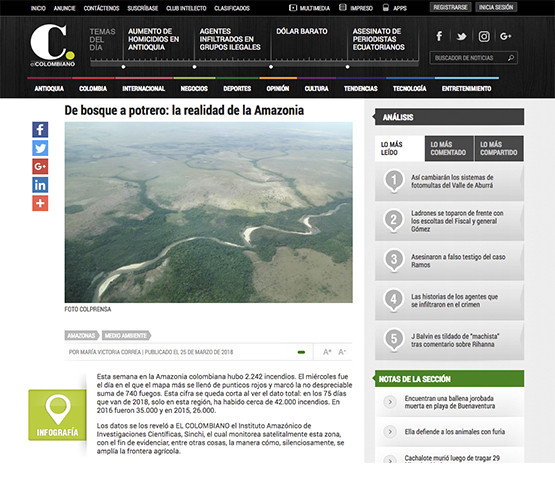
Task: Expand the ballena jorobada note arrow
Action: coord(390,402)
